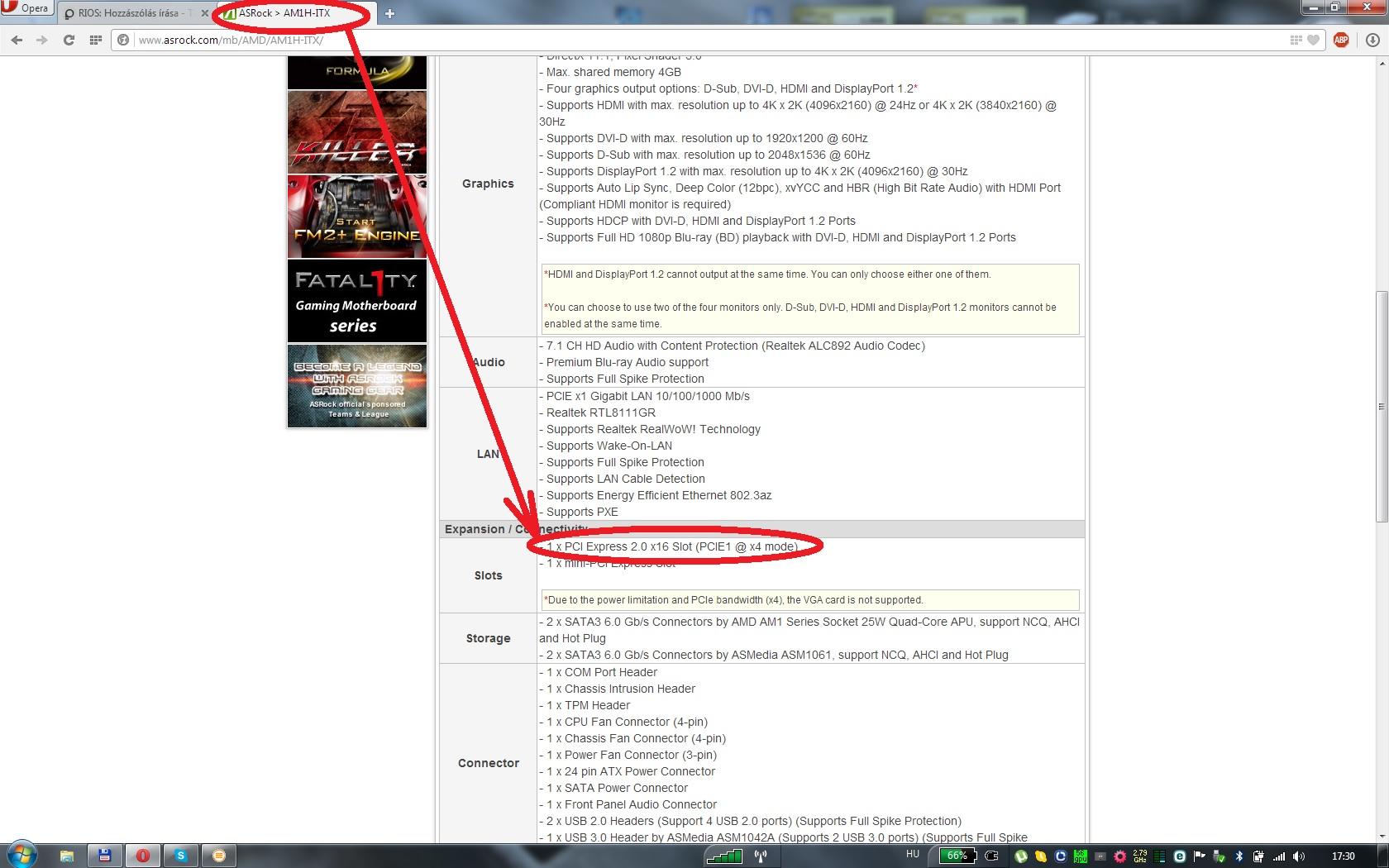Screen dimensions: 1389x868
Task: Open a new browser tab
Action: pos(389,13)
